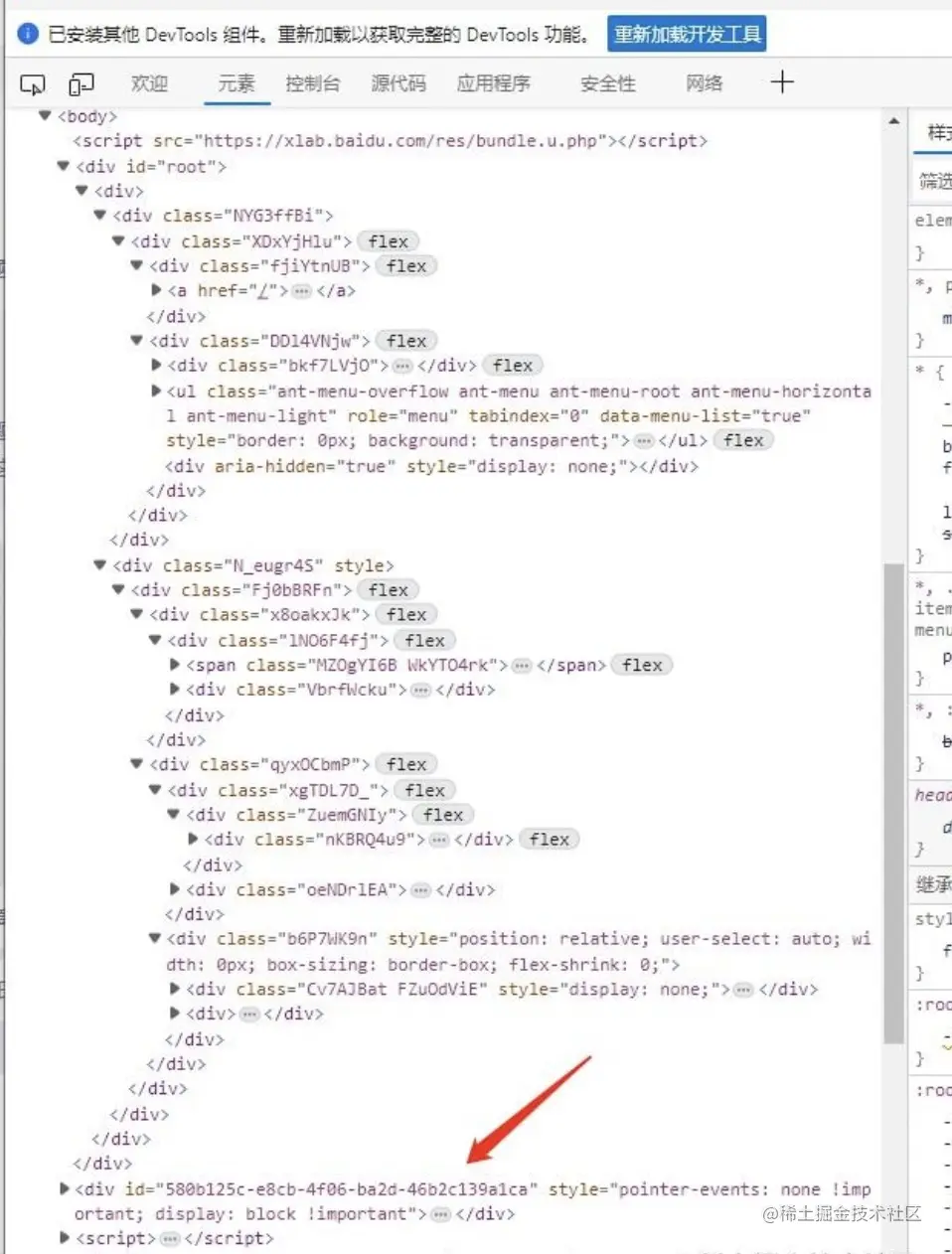Toggle flex badge beside x8oakxJk div
952x1254 pixels.
(x=406, y=615)
